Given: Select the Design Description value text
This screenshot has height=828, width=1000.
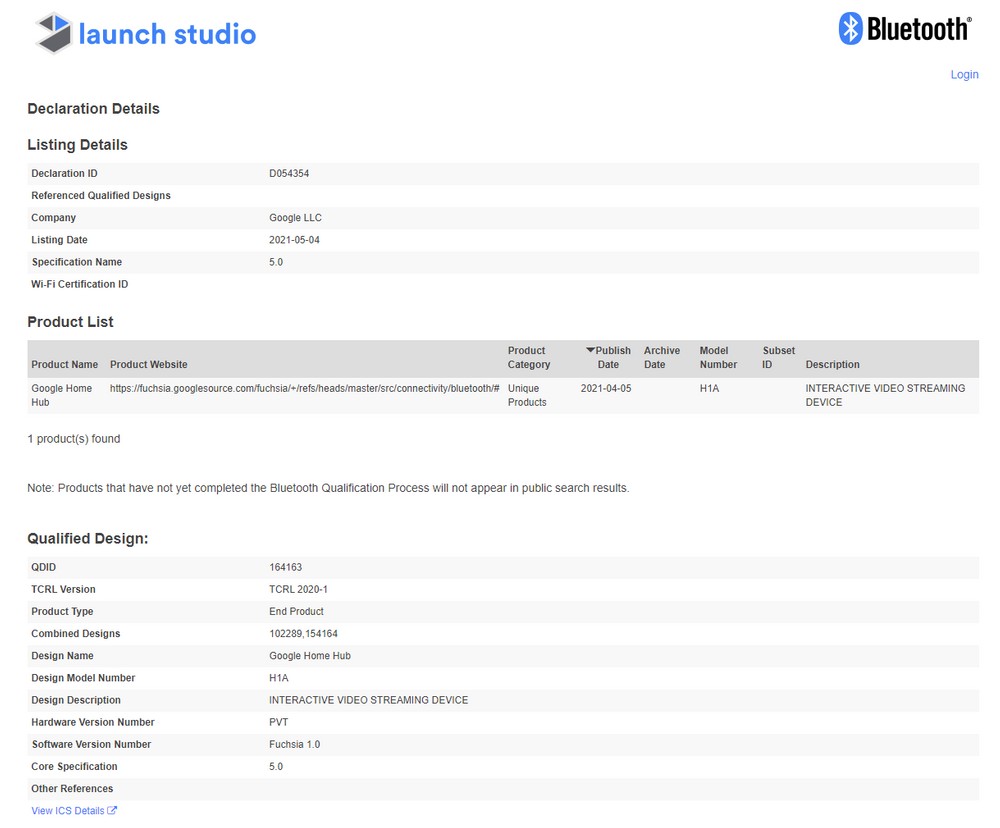Looking at the screenshot, I should pyautogui.click(x=368, y=700).
